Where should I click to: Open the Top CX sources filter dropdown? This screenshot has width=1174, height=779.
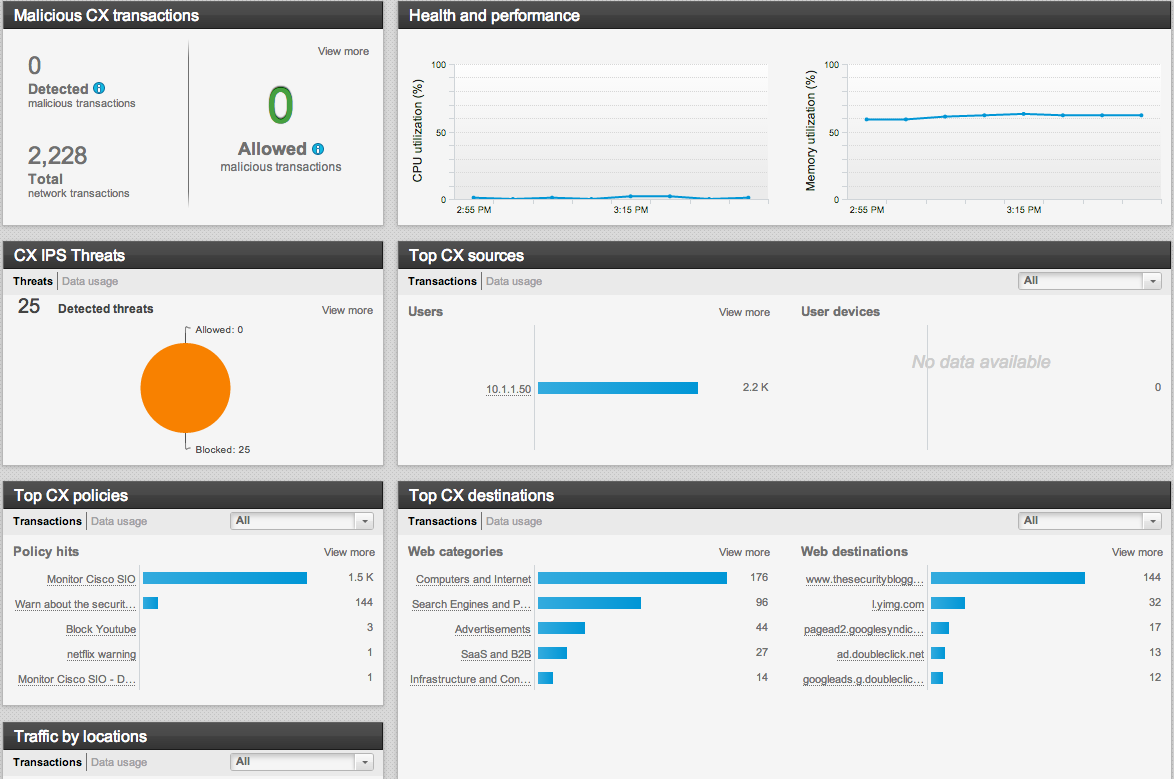[1088, 281]
